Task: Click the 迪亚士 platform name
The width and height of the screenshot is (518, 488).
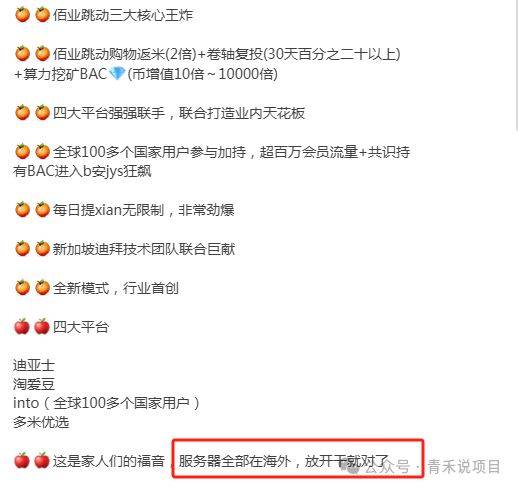Action: (34, 365)
